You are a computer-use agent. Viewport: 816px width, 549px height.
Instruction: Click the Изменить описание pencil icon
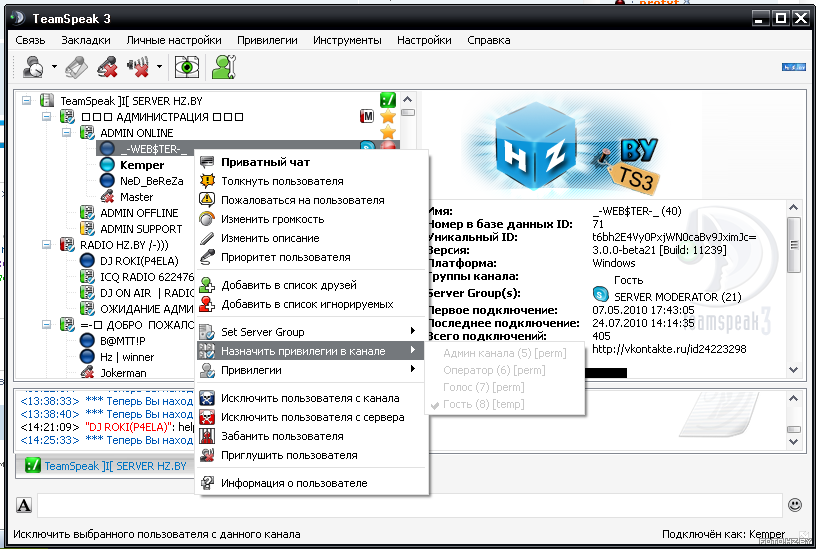click(207, 238)
